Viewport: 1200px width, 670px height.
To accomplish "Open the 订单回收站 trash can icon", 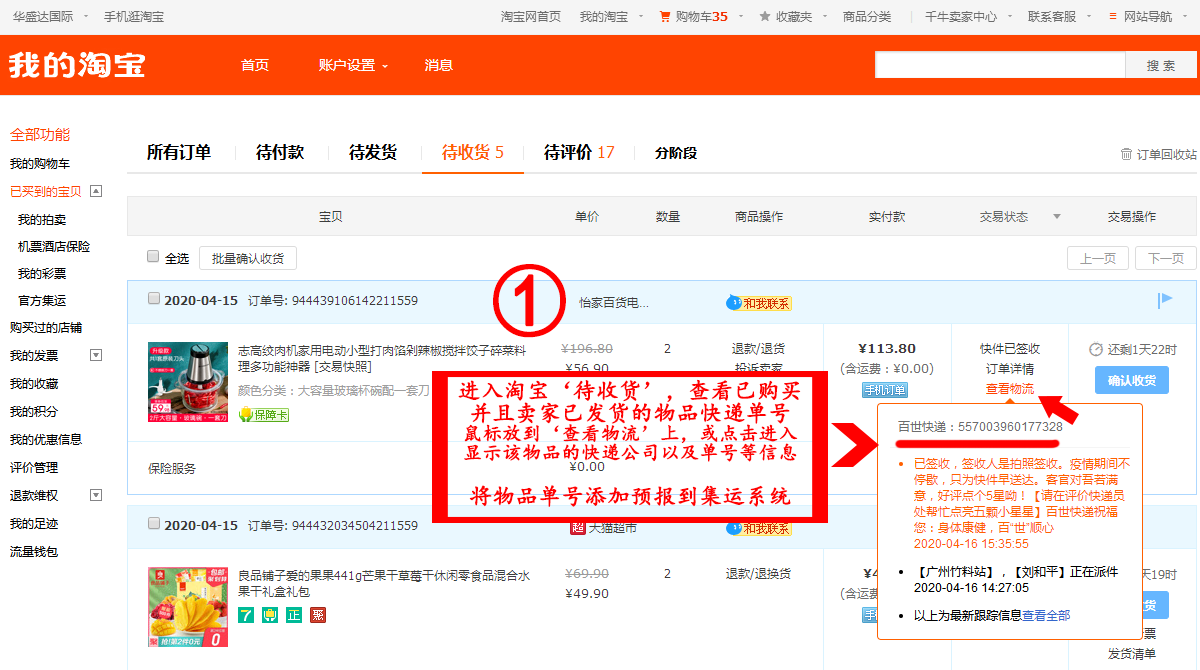I will (x=1127, y=154).
